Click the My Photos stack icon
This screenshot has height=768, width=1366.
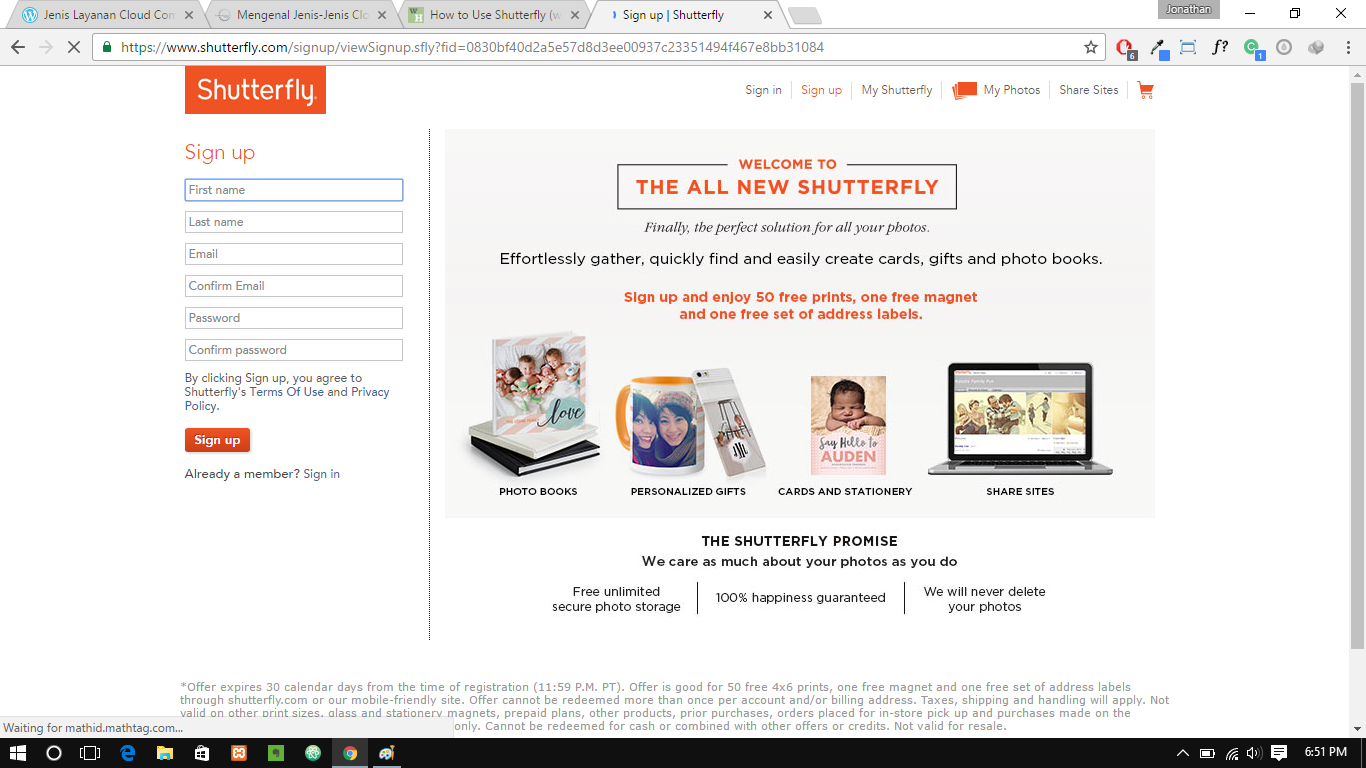pyautogui.click(x=964, y=90)
